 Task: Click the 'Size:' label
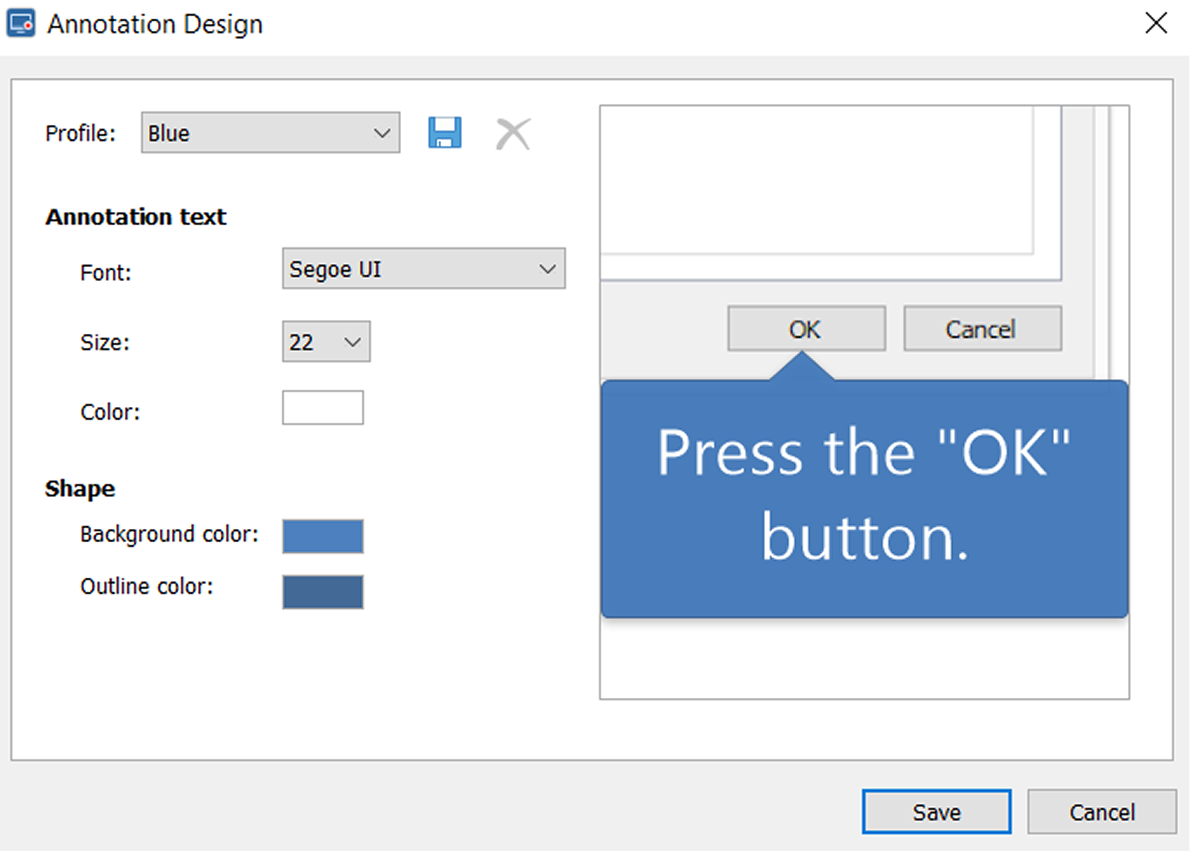point(105,342)
